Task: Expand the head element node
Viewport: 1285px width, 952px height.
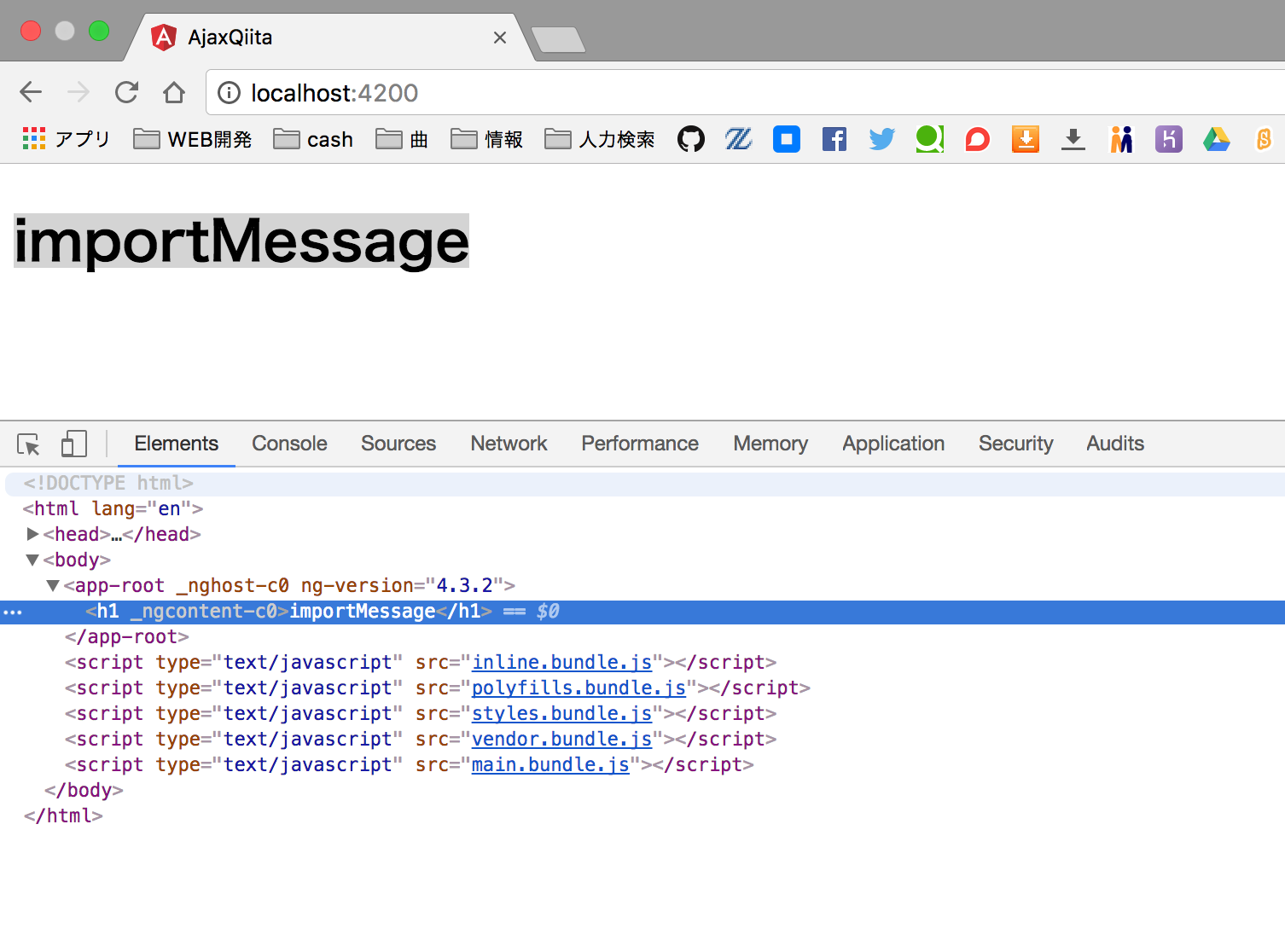Action: click(32, 534)
